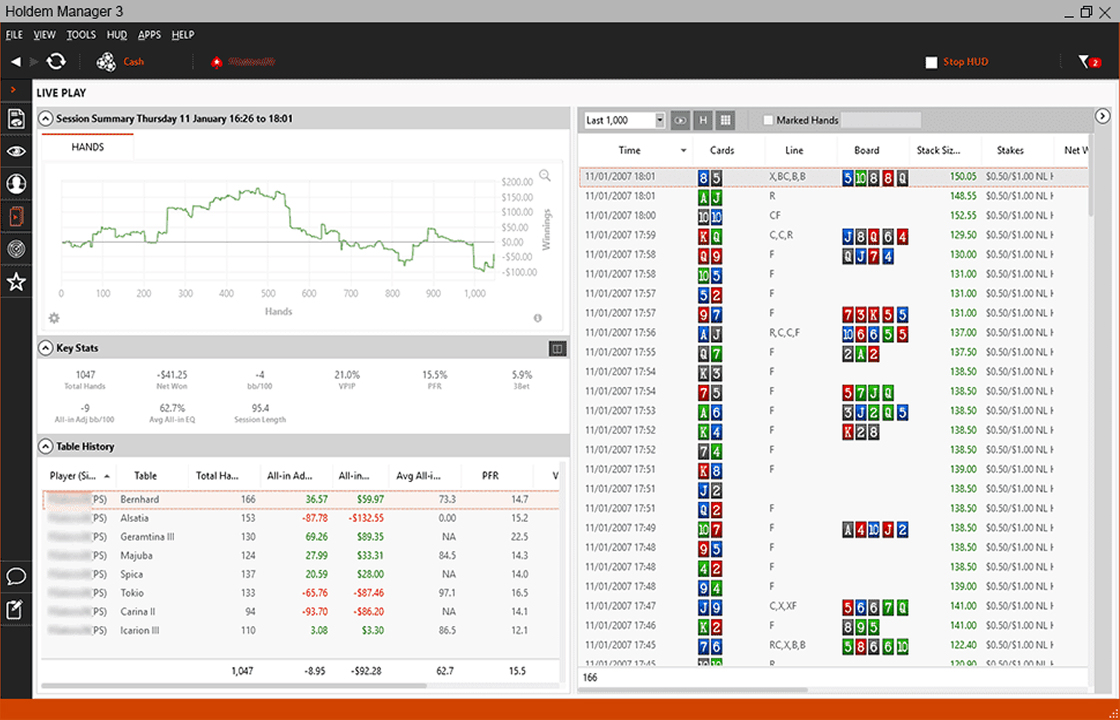Click the Key Stats layout columns icon

(x=557, y=349)
